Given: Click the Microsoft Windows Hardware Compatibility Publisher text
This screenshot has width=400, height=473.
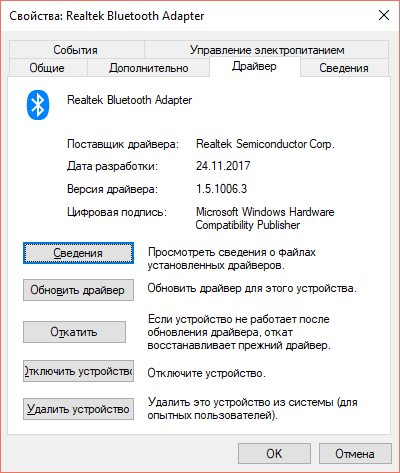Looking at the screenshot, I should click(x=265, y=218).
